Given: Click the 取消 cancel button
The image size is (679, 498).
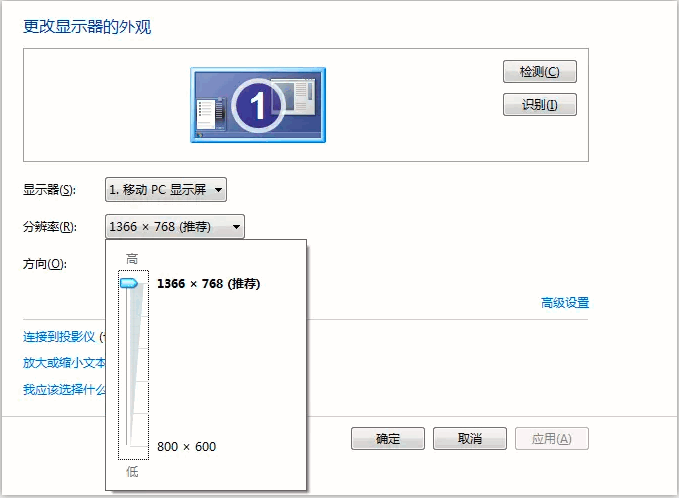Looking at the screenshot, I should 470,439.
